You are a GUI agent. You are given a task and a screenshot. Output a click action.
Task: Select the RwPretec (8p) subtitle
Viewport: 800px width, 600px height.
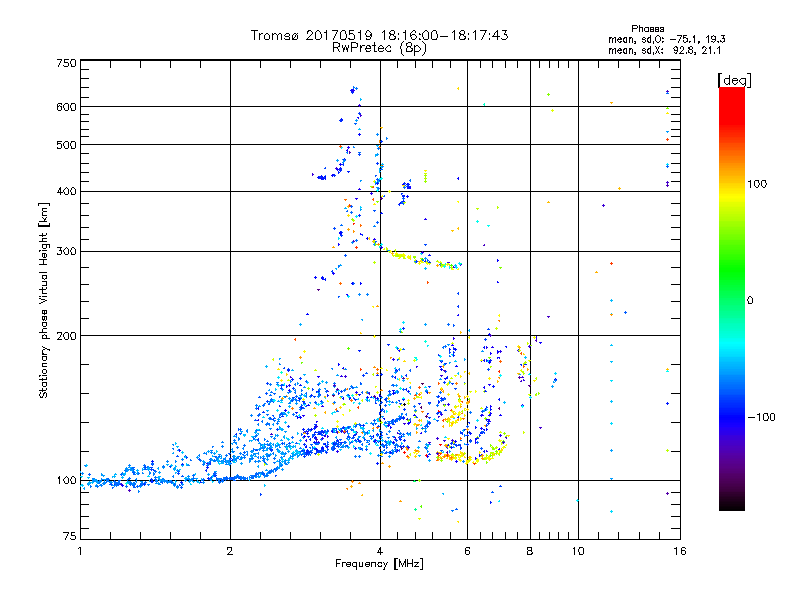click(379, 48)
